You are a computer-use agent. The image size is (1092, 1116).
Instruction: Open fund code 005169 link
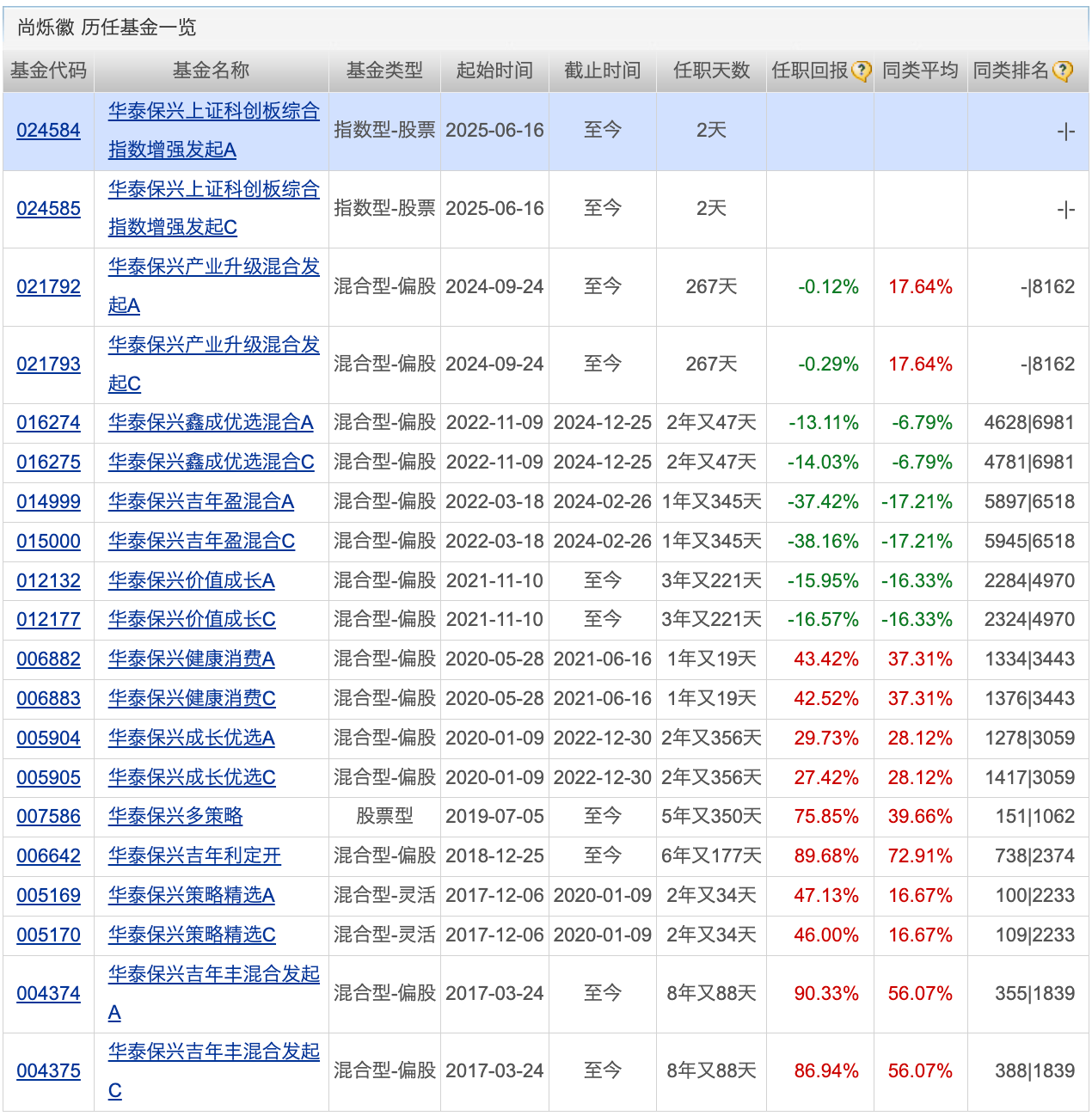point(48,896)
